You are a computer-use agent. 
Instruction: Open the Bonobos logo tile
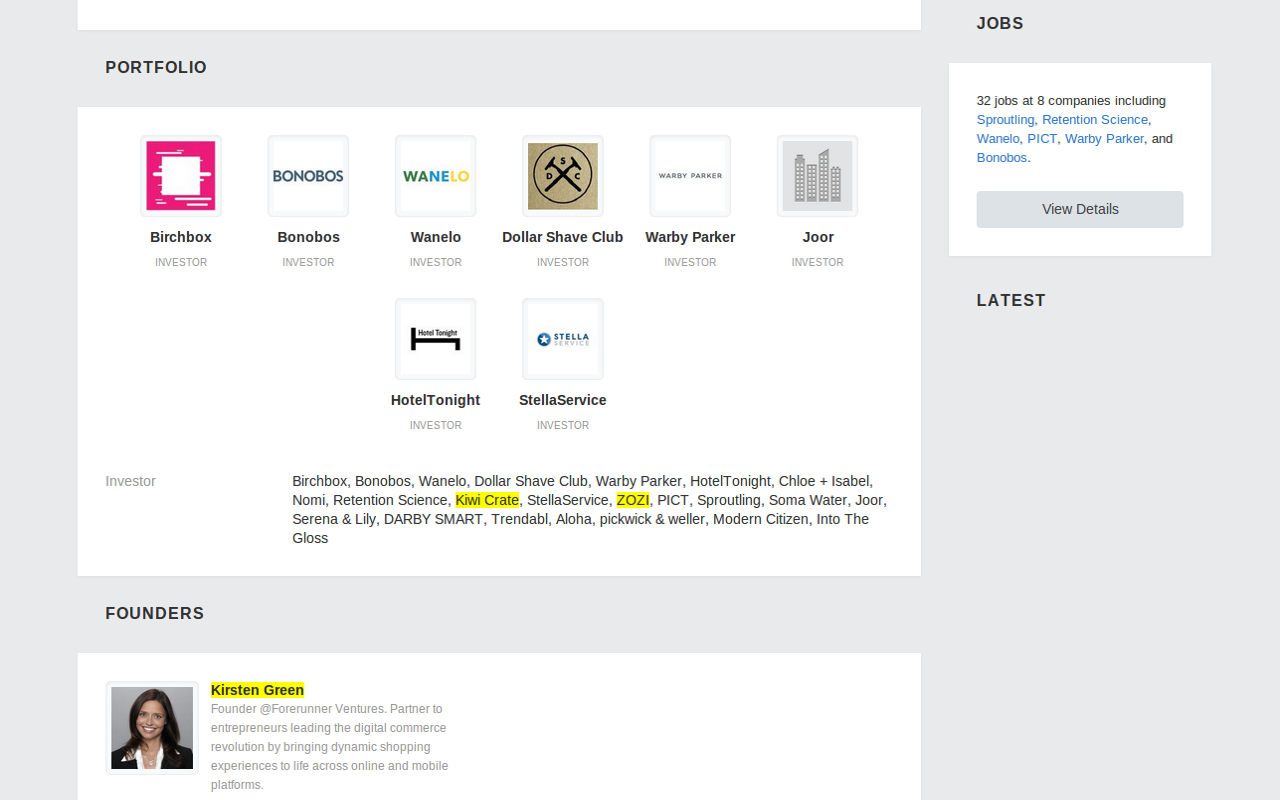(308, 176)
